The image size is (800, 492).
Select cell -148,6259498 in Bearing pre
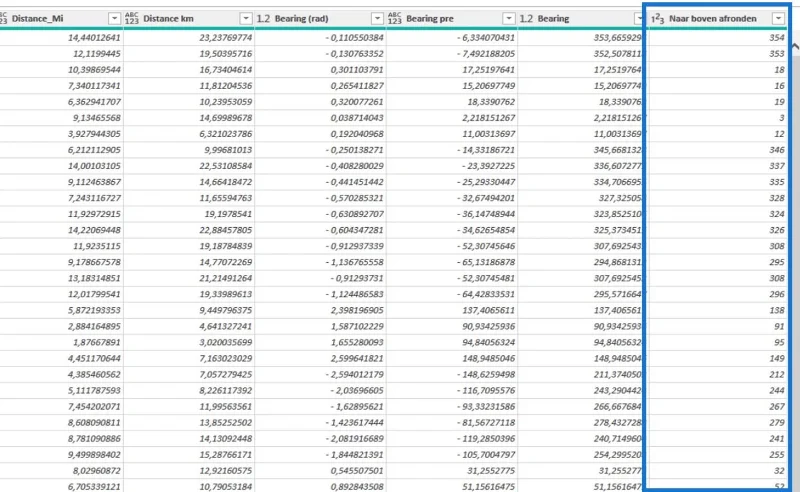tap(486, 375)
